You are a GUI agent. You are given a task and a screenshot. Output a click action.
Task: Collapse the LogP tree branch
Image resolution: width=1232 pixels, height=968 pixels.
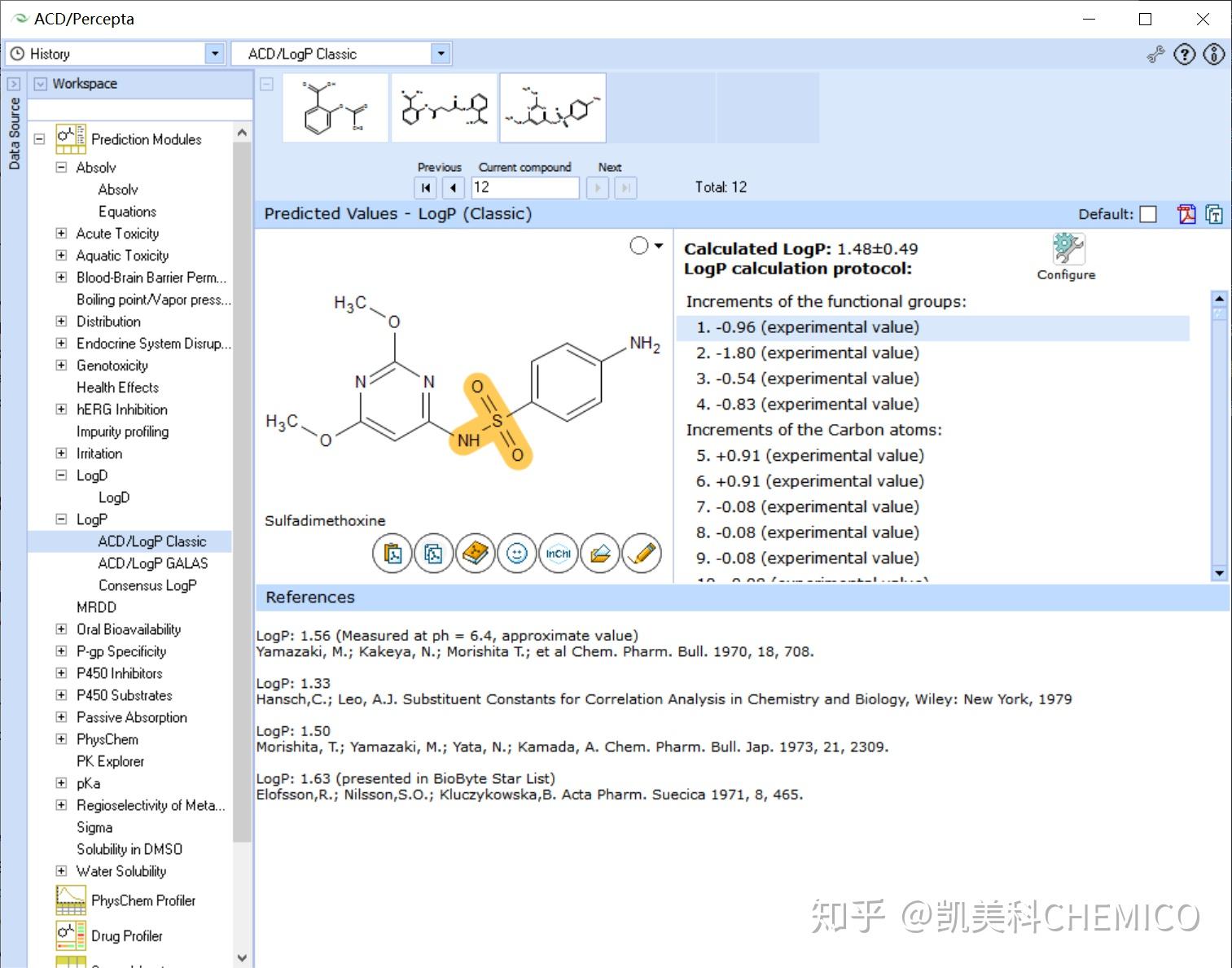[61, 519]
